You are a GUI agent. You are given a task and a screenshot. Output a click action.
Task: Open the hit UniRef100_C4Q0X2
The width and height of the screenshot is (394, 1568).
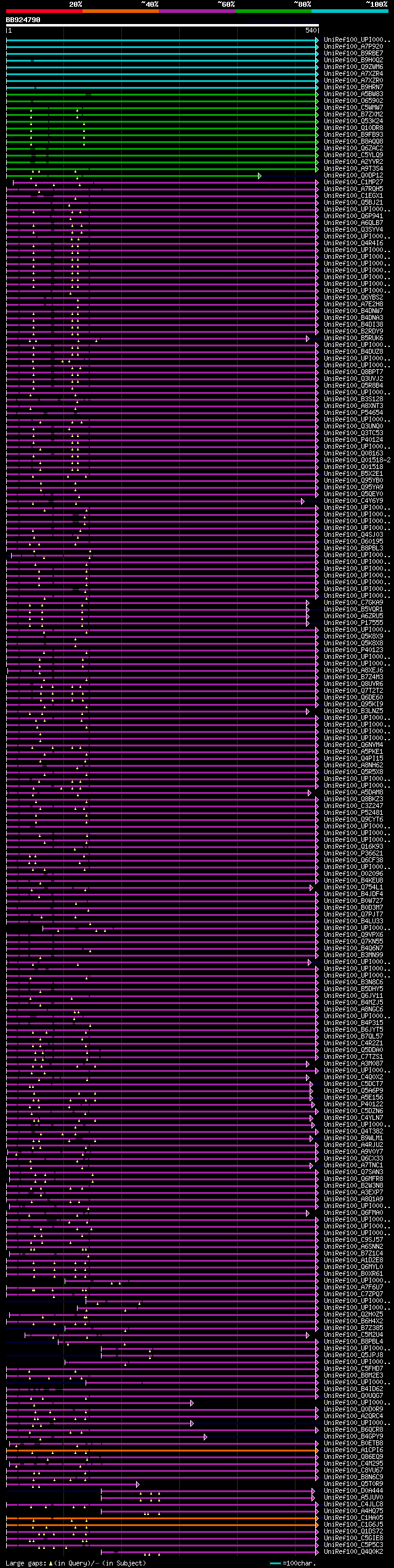click(353, 1077)
